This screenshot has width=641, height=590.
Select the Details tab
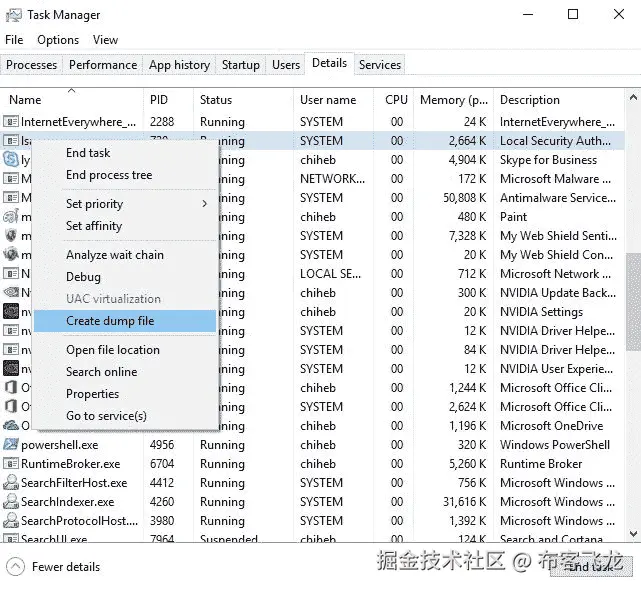pyautogui.click(x=329, y=63)
